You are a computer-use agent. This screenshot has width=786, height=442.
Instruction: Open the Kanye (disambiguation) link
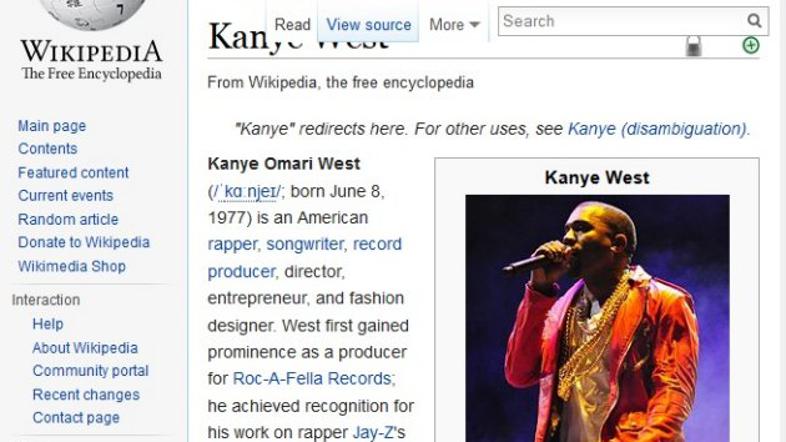pos(658,129)
